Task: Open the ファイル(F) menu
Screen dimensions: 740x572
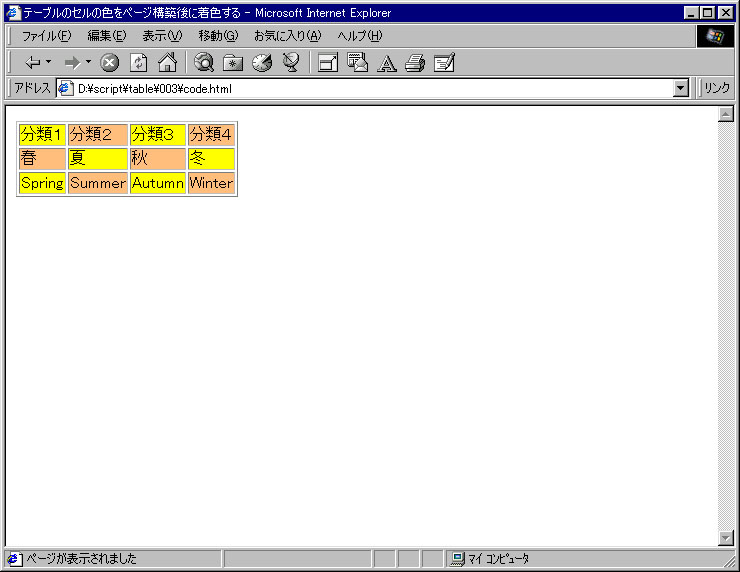Action: pyautogui.click(x=46, y=36)
